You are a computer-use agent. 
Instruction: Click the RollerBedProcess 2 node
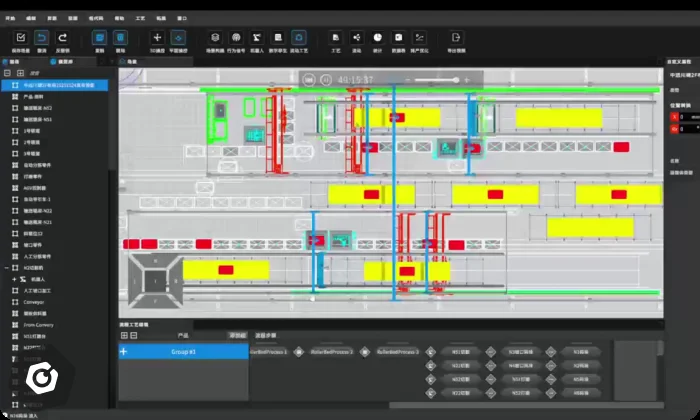pos(332,352)
